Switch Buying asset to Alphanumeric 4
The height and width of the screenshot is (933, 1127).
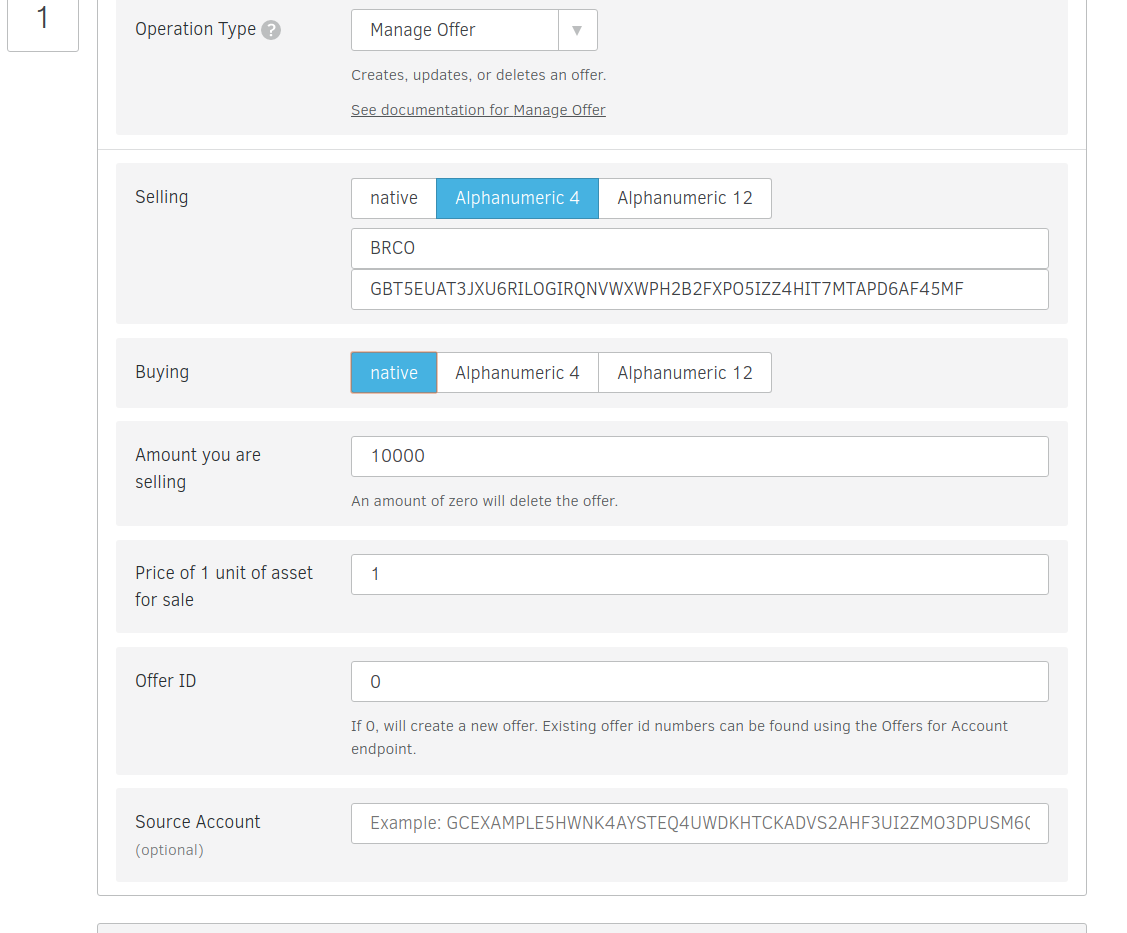517,373
